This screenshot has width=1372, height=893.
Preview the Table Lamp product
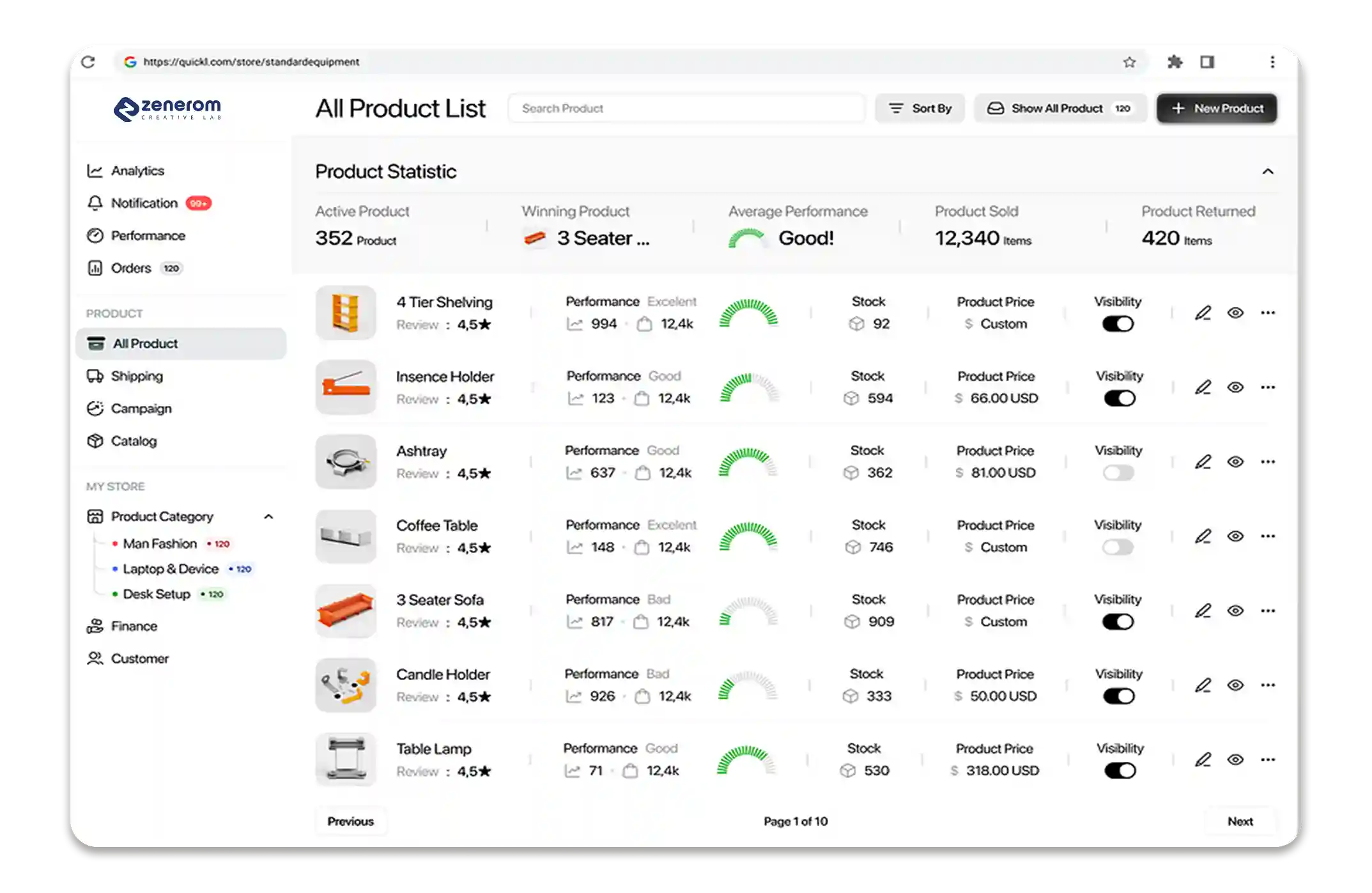coord(1235,759)
